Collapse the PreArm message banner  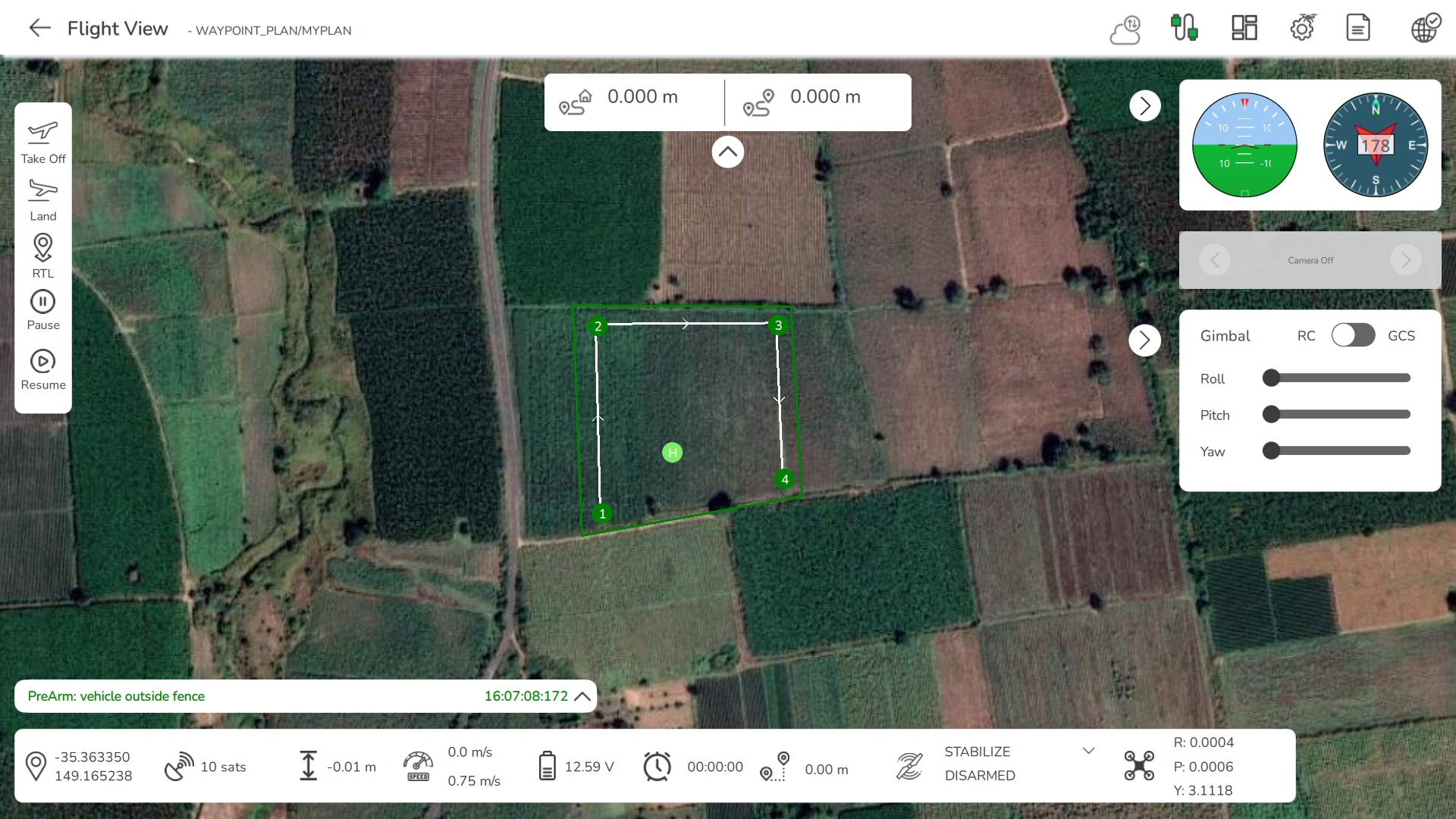click(x=582, y=696)
